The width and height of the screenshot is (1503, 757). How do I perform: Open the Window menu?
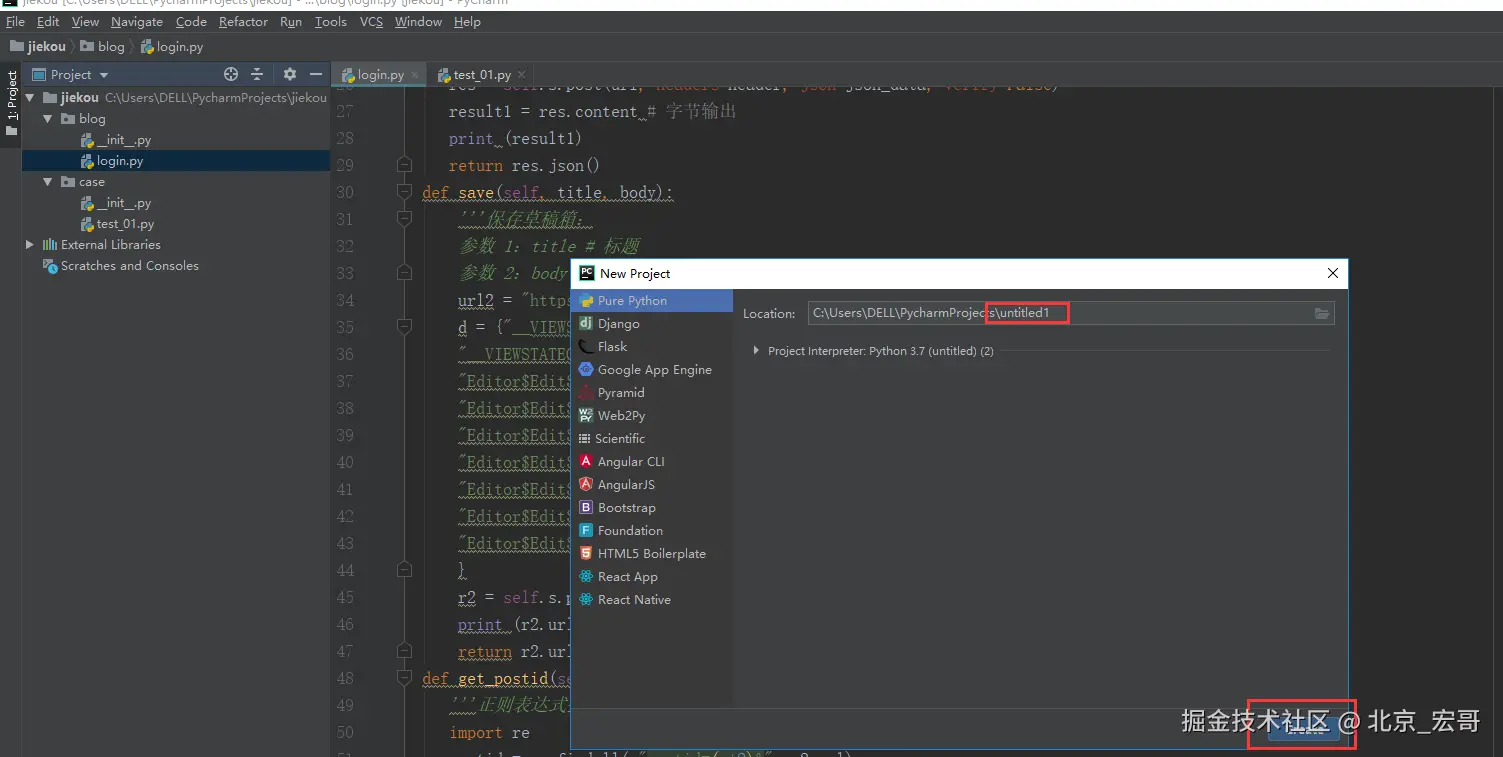pos(418,22)
